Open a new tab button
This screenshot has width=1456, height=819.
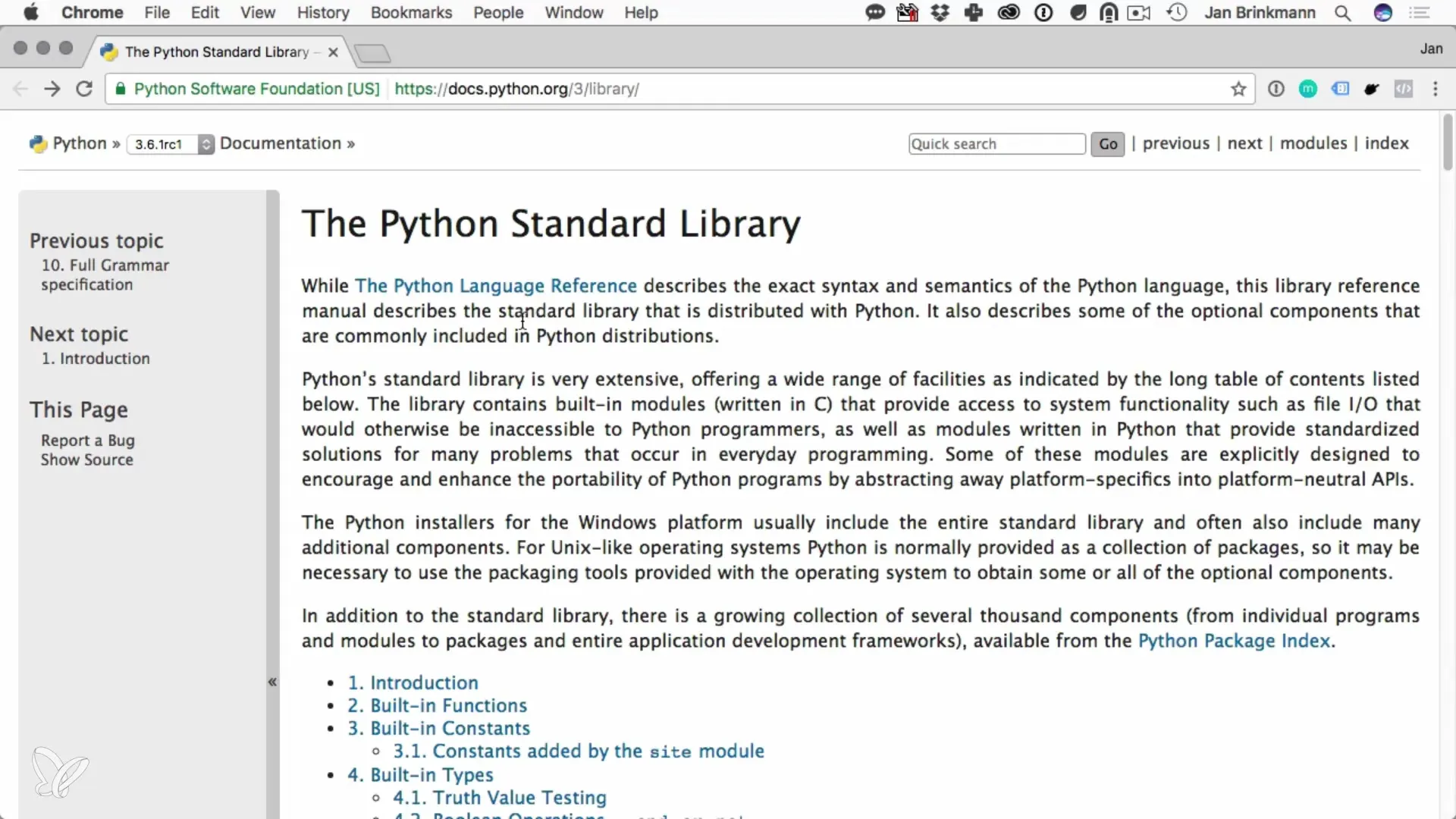coord(372,53)
